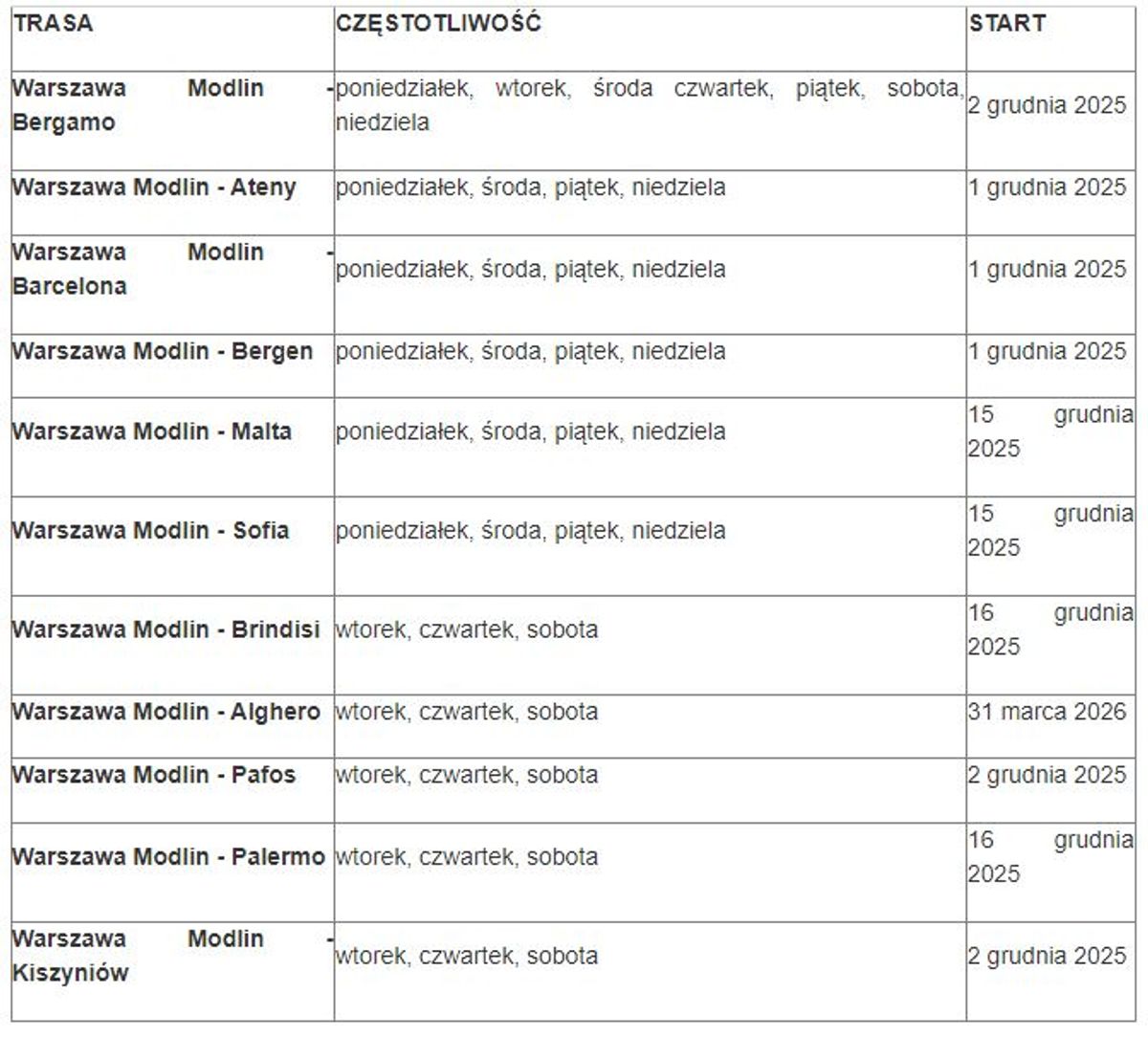Viewport: 1148px width, 1037px height.
Task: Click the Warszawa Modlin - Malta route
Action: pyautogui.click(x=152, y=432)
